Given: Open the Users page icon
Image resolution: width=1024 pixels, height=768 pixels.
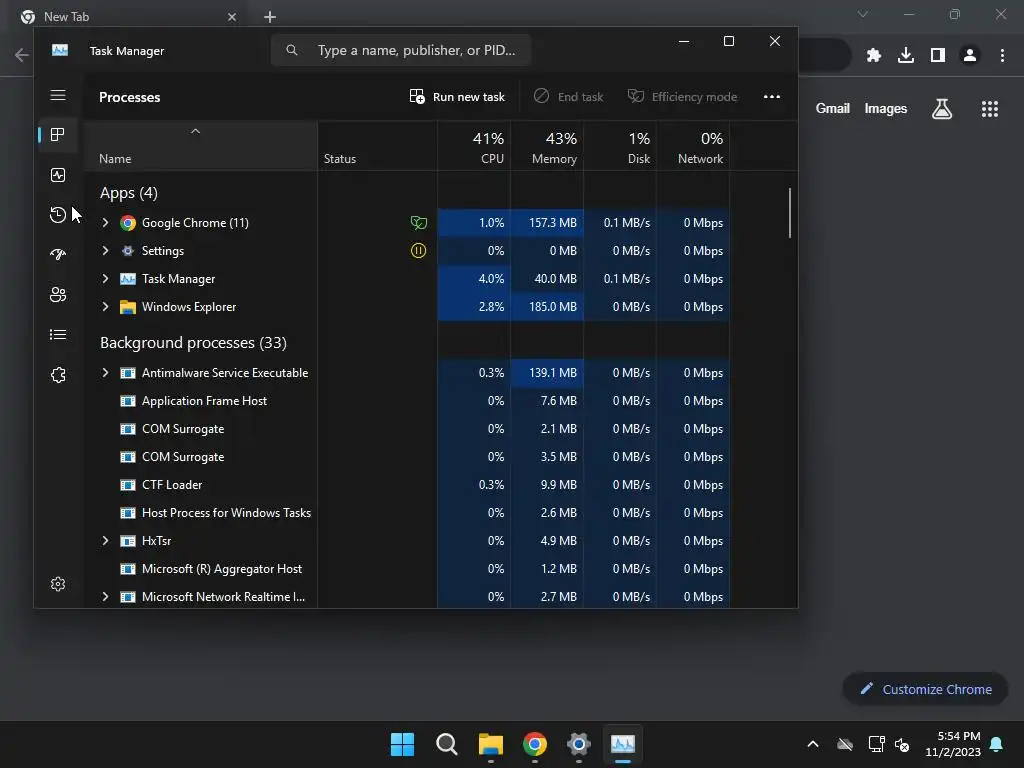Looking at the screenshot, I should (x=57, y=295).
